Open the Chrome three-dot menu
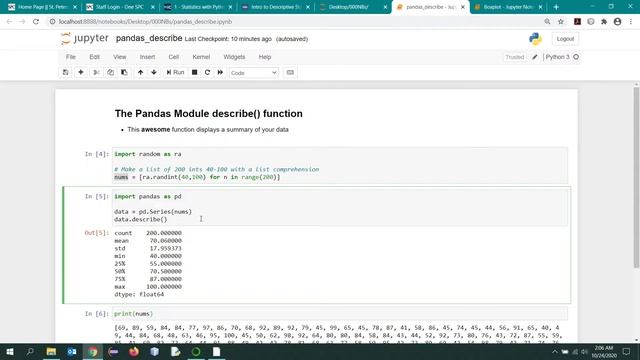The width and height of the screenshot is (640, 360). coord(631,22)
